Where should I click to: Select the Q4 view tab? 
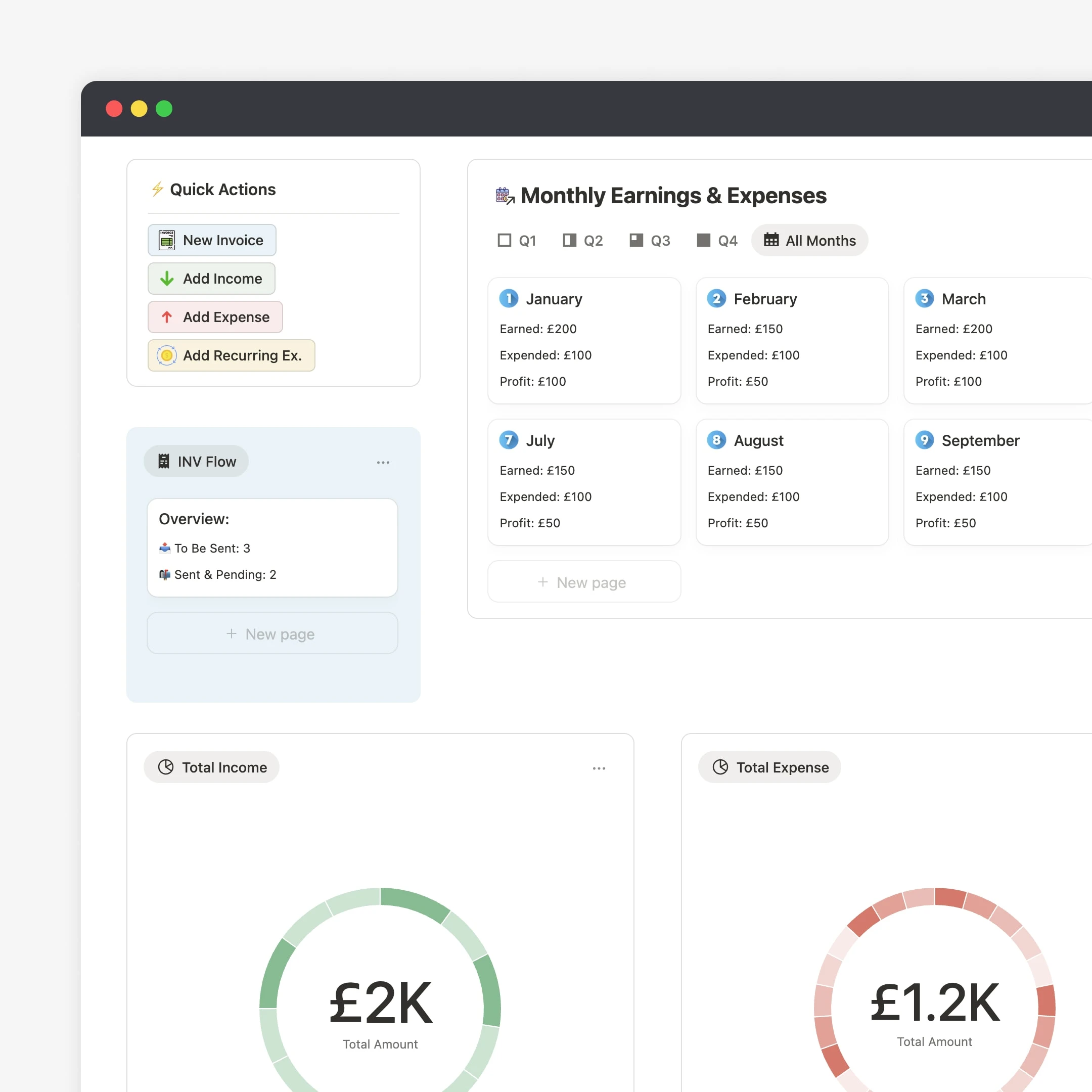[x=717, y=241]
